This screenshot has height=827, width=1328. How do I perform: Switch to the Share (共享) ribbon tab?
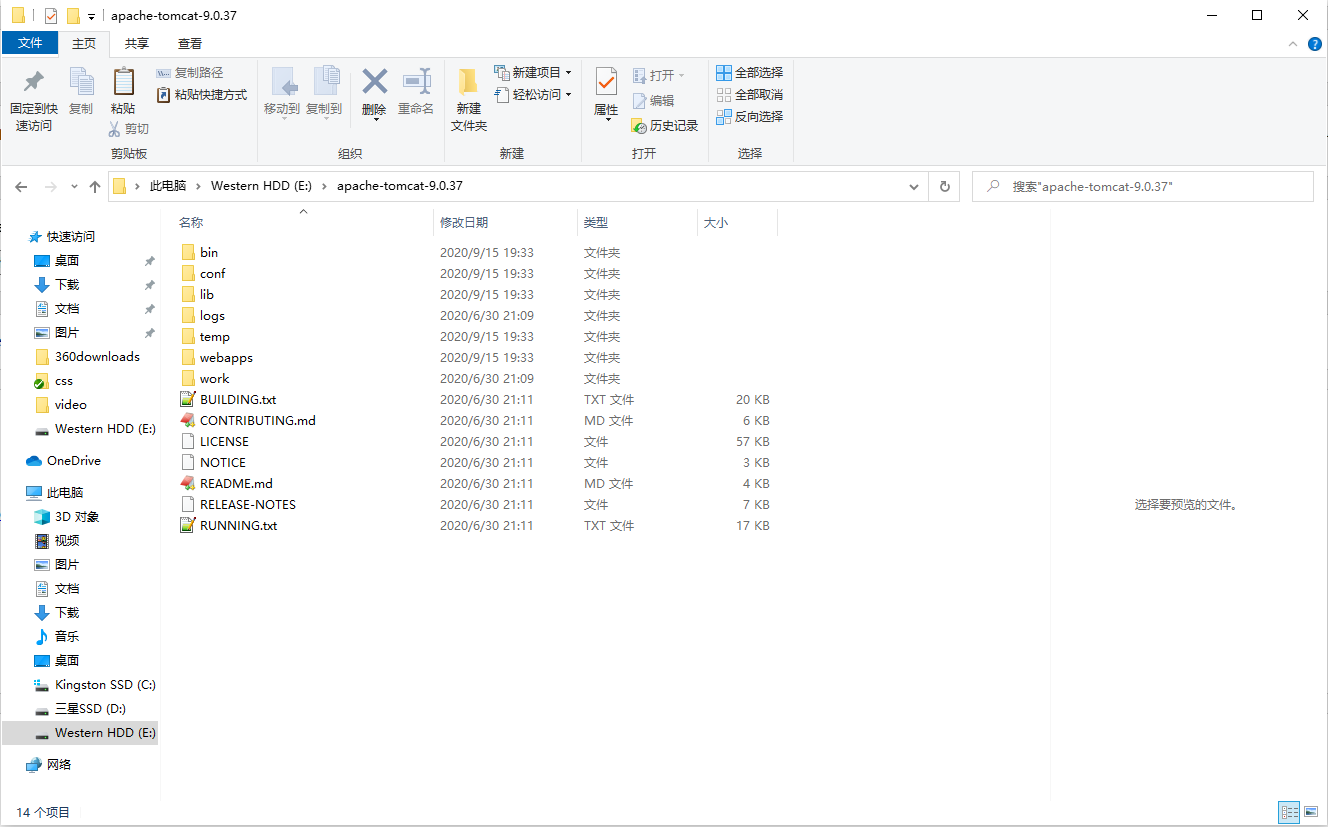coord(137,44)
